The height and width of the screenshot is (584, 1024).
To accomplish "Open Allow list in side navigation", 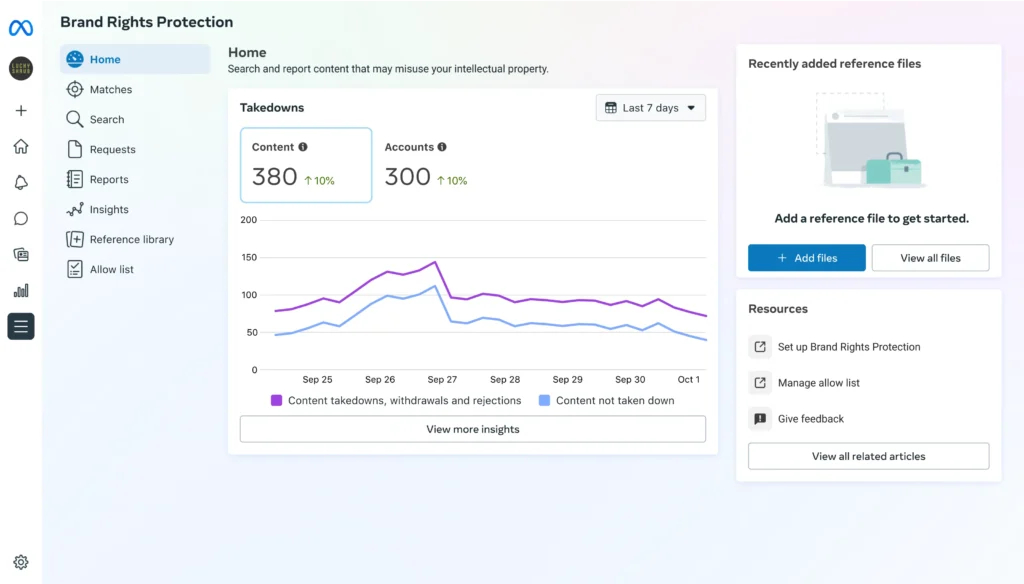I will pyautogui.click(x=111, y=269).
